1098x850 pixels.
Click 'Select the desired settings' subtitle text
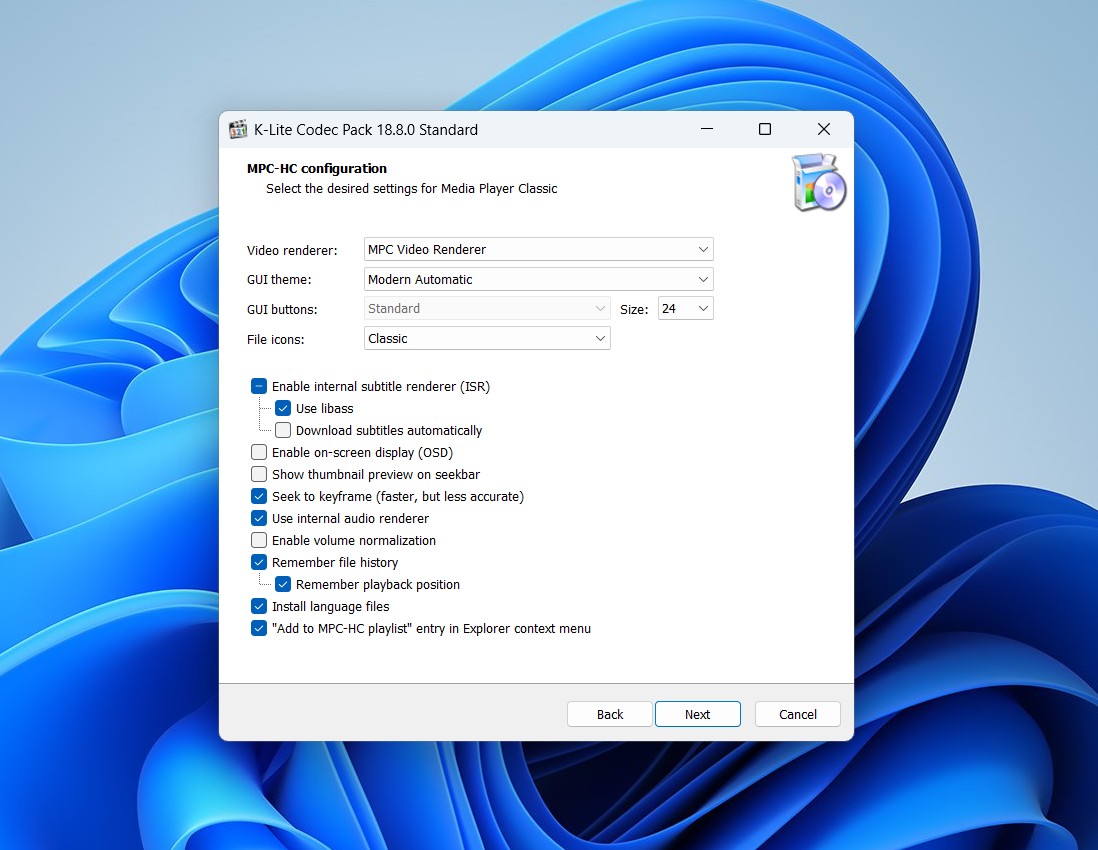(411, 189)
